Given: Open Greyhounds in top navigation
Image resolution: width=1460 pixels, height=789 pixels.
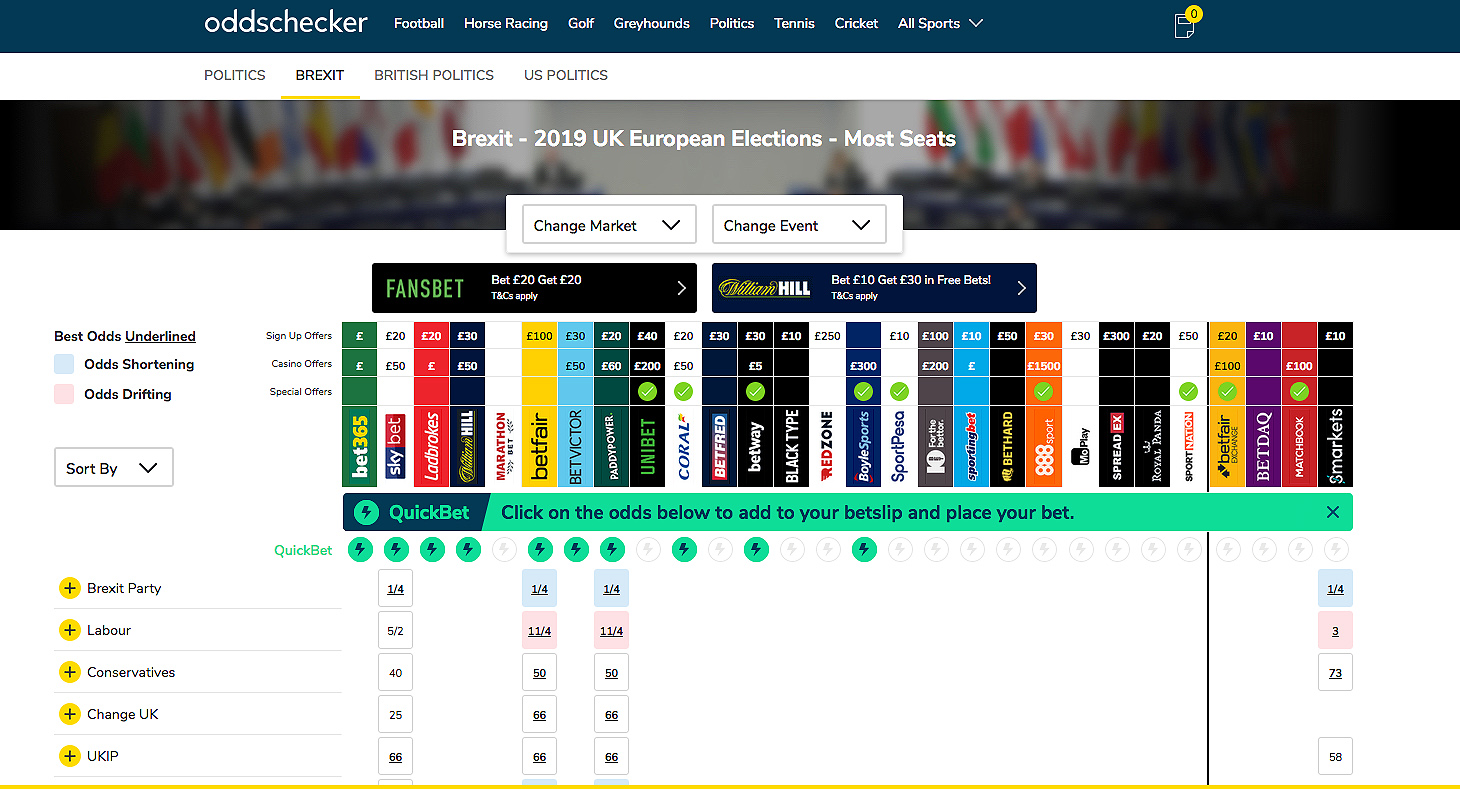Looking at the screenshot, I should pyautogui.click(x=652, y=23).
